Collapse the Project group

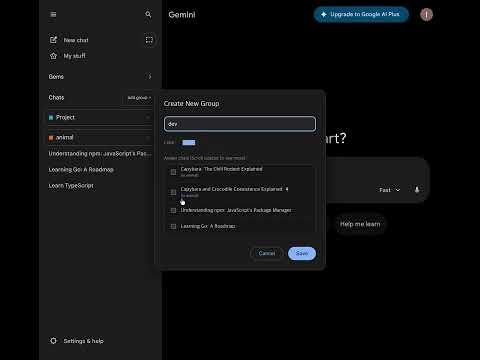[x=148, y=117]
